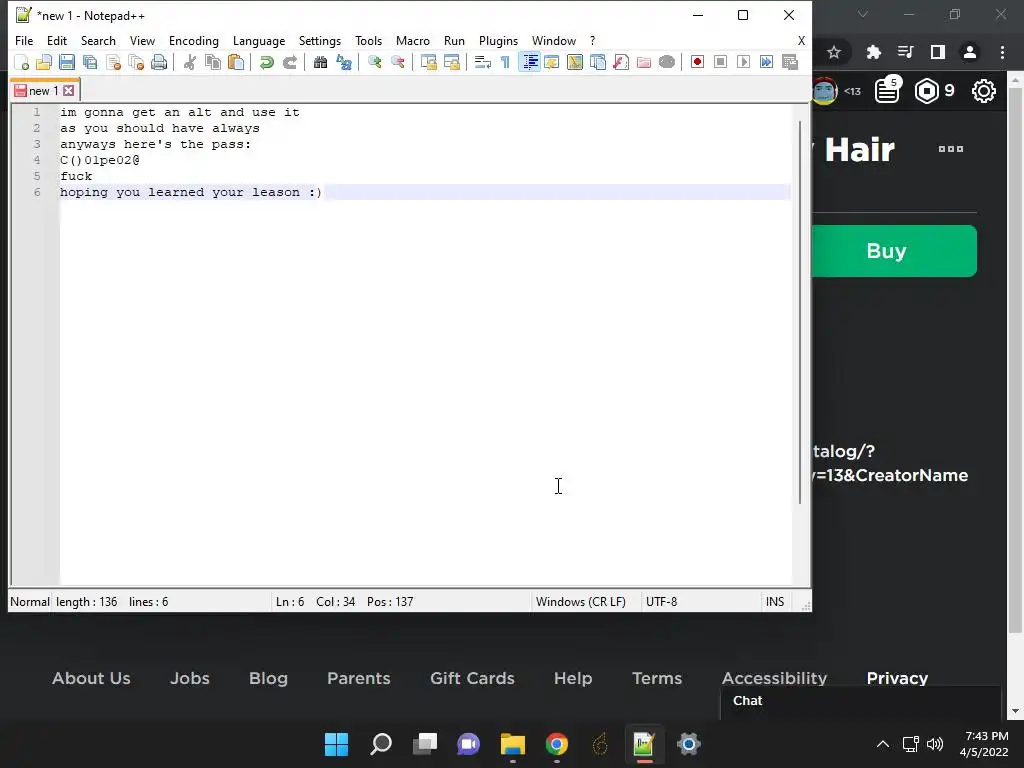Toggle the Function List panel icon
Viewport: 1024px width, 768px height.
[620, 62]
